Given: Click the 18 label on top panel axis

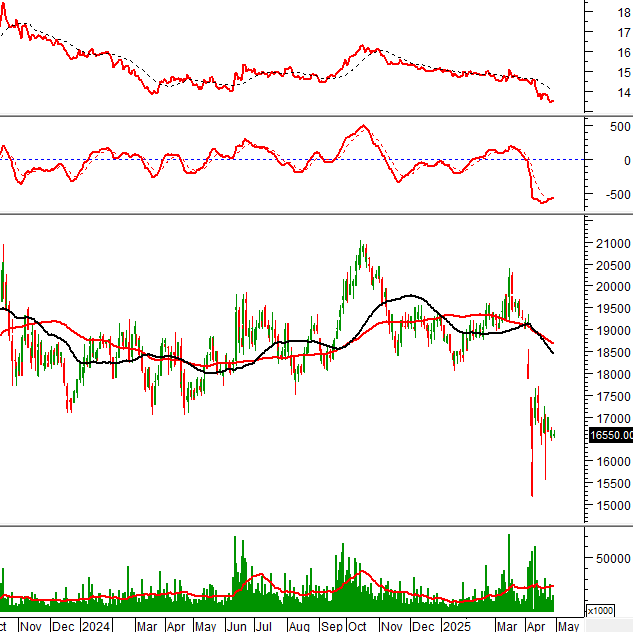Looking at the screenshot, I should click(x=624, y=13).
